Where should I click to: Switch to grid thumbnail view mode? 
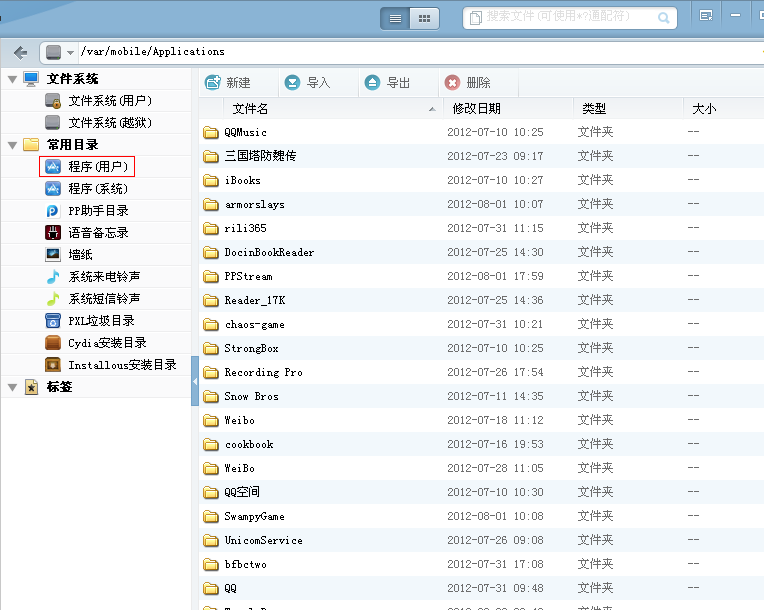coord(424,18)
